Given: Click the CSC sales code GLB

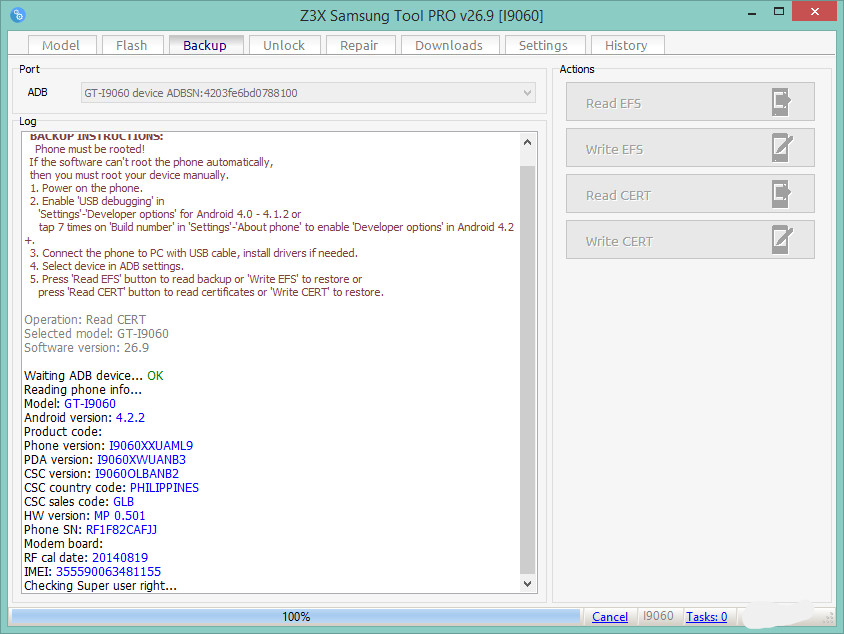Looking at the screenshot, I should [123, 502].
